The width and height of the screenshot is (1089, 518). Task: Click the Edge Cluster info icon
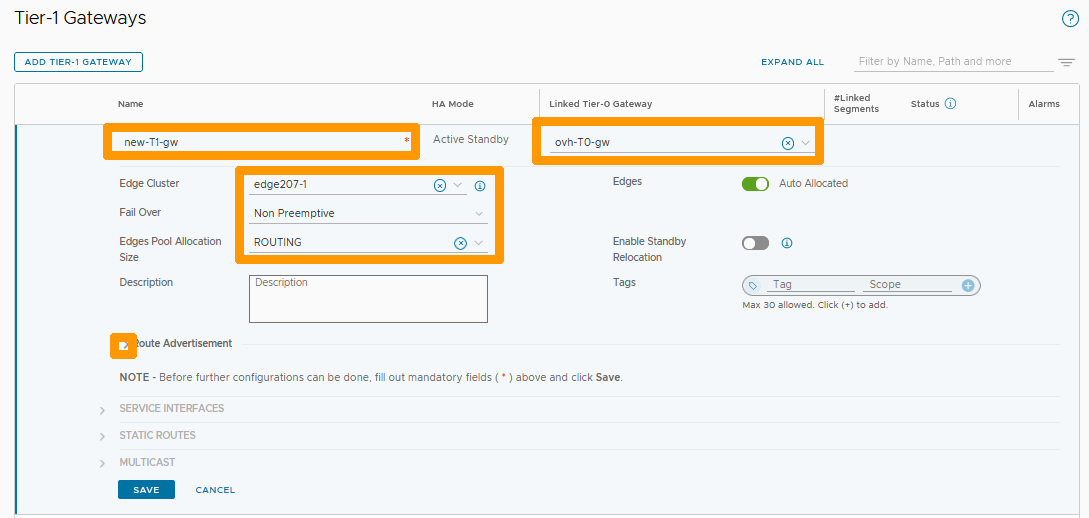[x=480, y=186]
